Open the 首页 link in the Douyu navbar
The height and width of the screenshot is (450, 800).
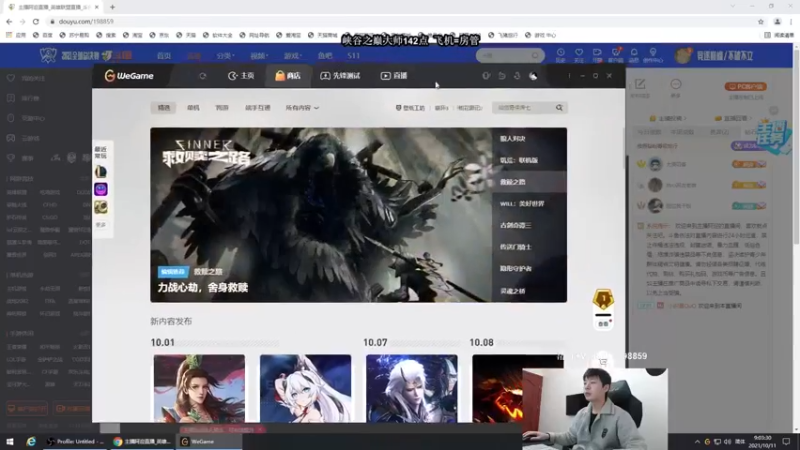tap(164, 56)
